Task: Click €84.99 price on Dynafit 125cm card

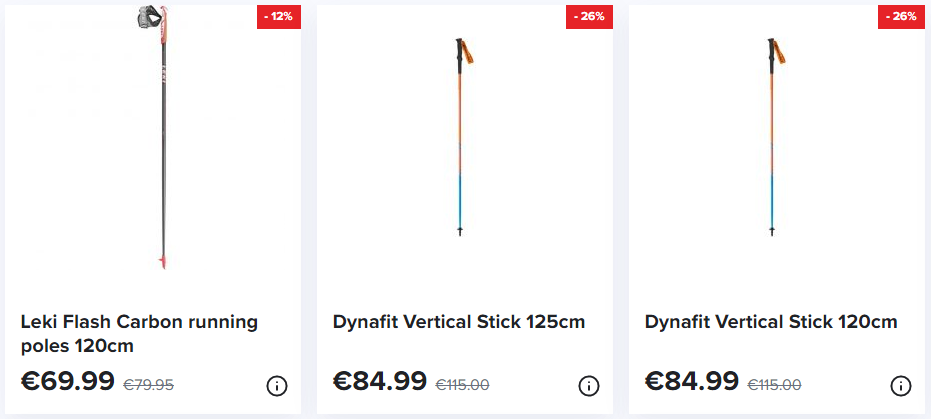Action: pos(379,381)
